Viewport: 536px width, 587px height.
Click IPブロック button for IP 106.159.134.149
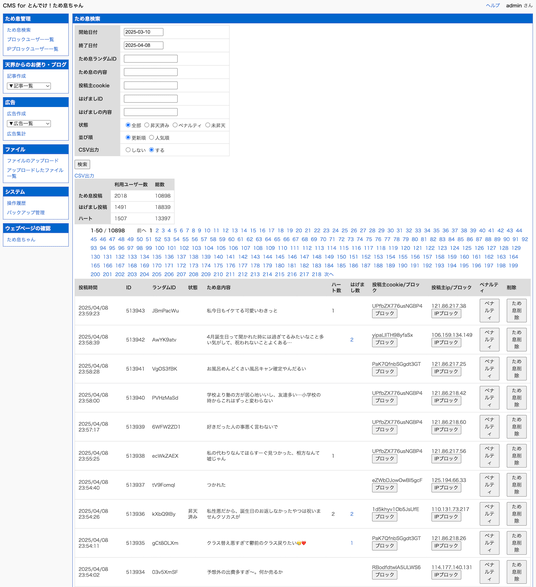tap(446, 343)
